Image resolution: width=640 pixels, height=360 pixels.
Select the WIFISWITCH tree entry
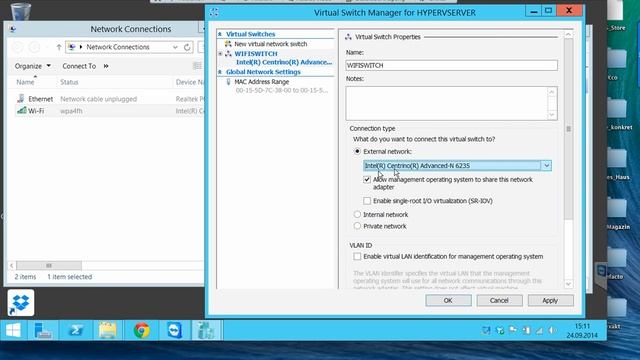(256, 53)
